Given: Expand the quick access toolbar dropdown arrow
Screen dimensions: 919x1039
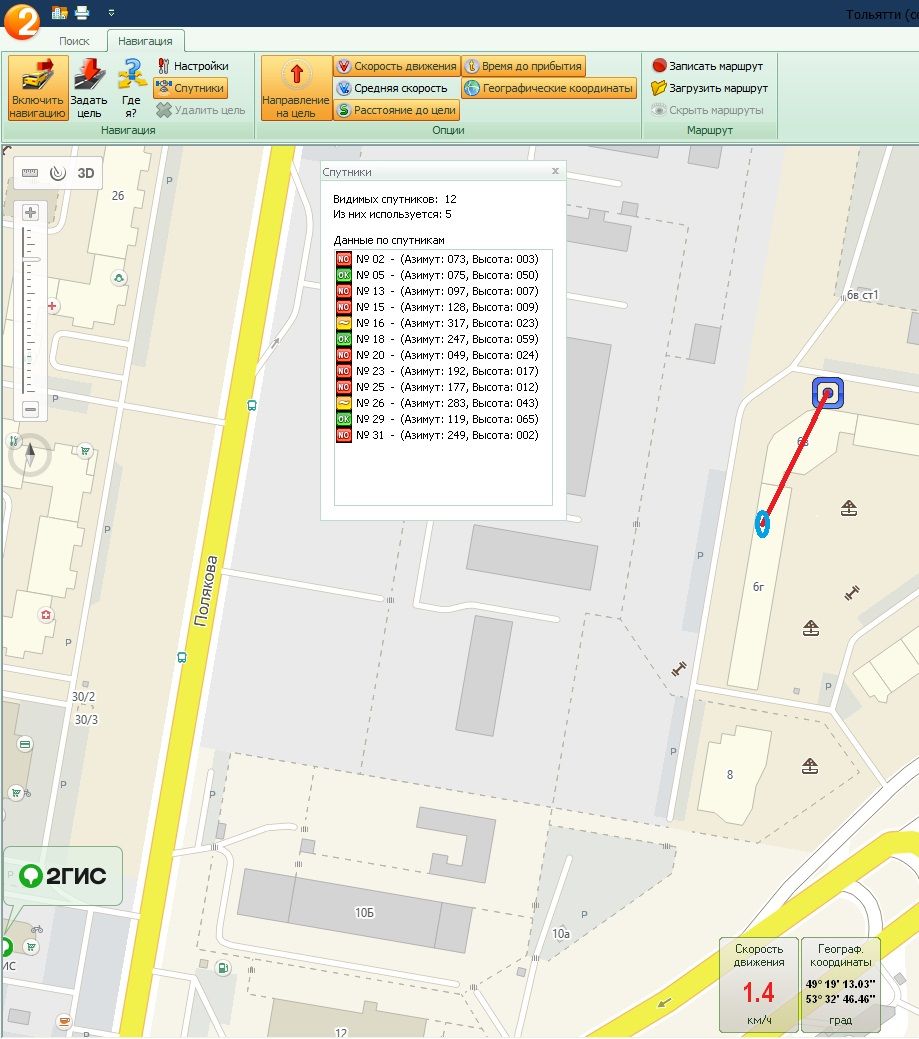Looking at the screenshot, I should 110,12.
